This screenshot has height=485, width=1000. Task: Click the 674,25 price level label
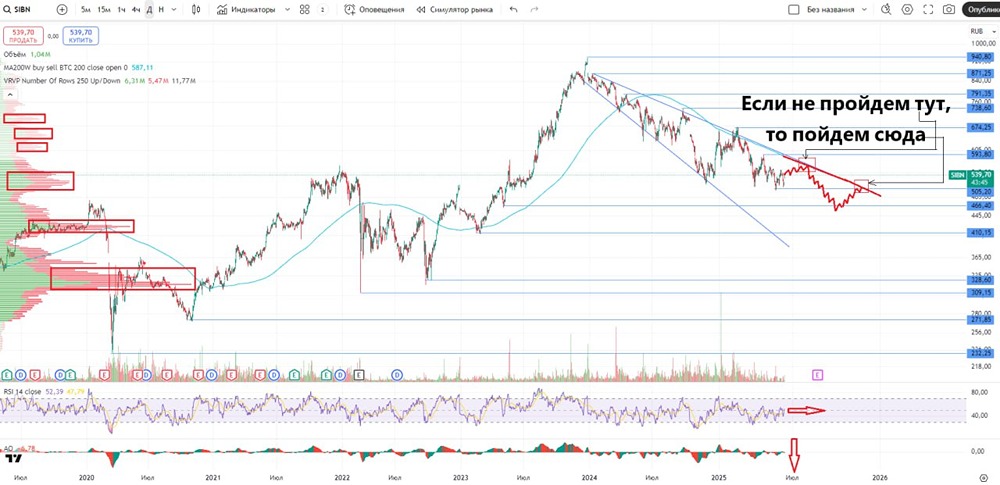tap(981, 127)
